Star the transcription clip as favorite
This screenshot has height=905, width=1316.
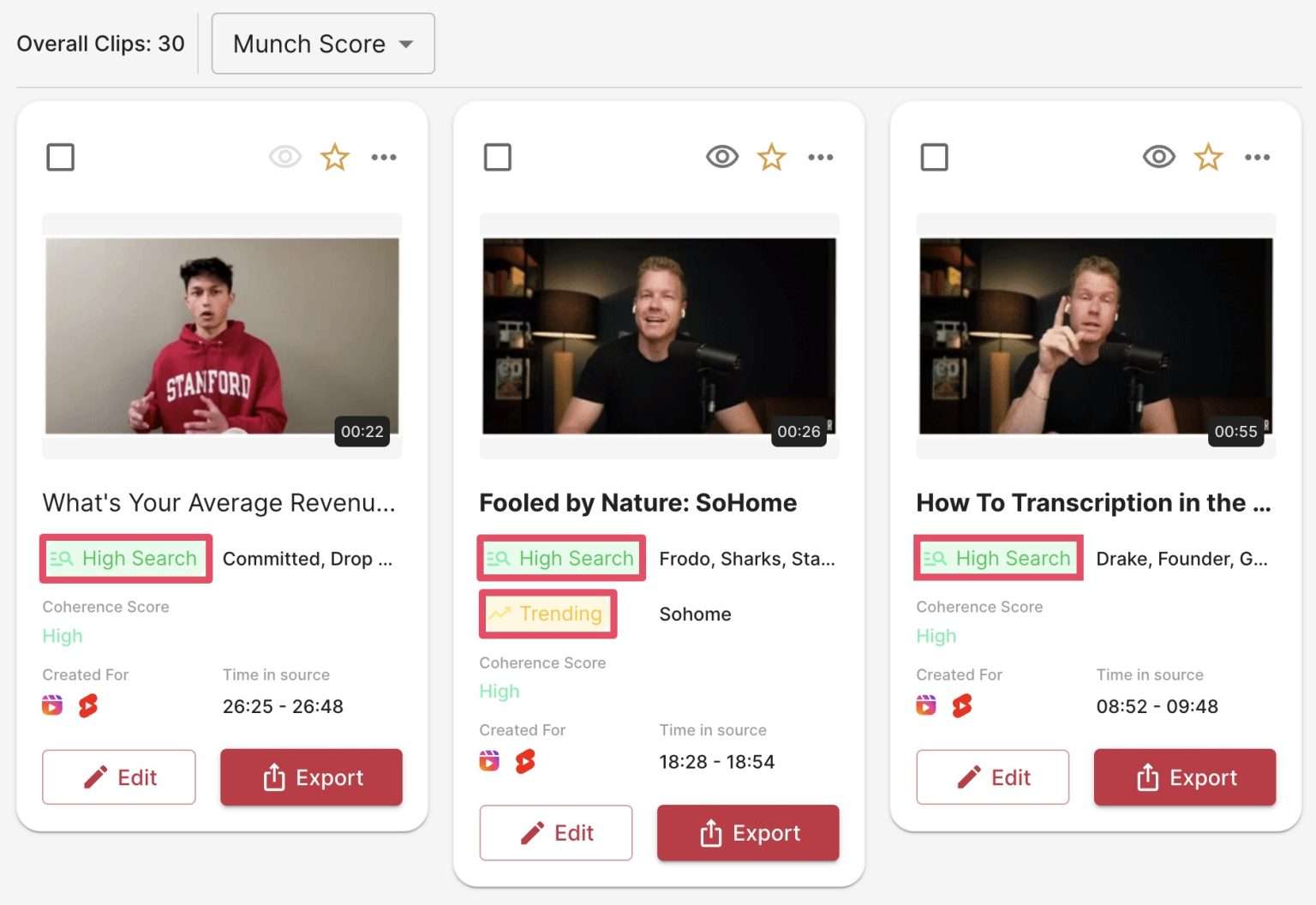coord(1208,157)
